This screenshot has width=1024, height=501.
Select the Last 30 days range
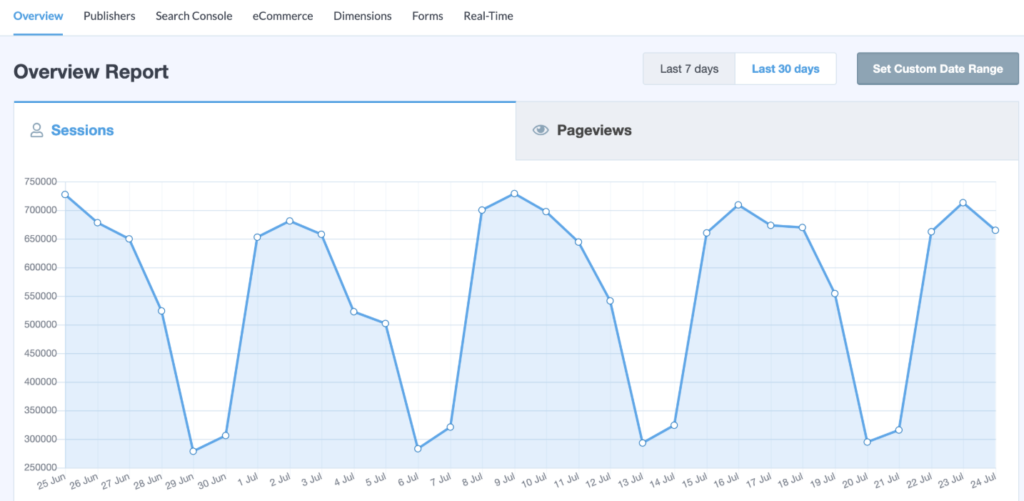(x=785, y=69)
